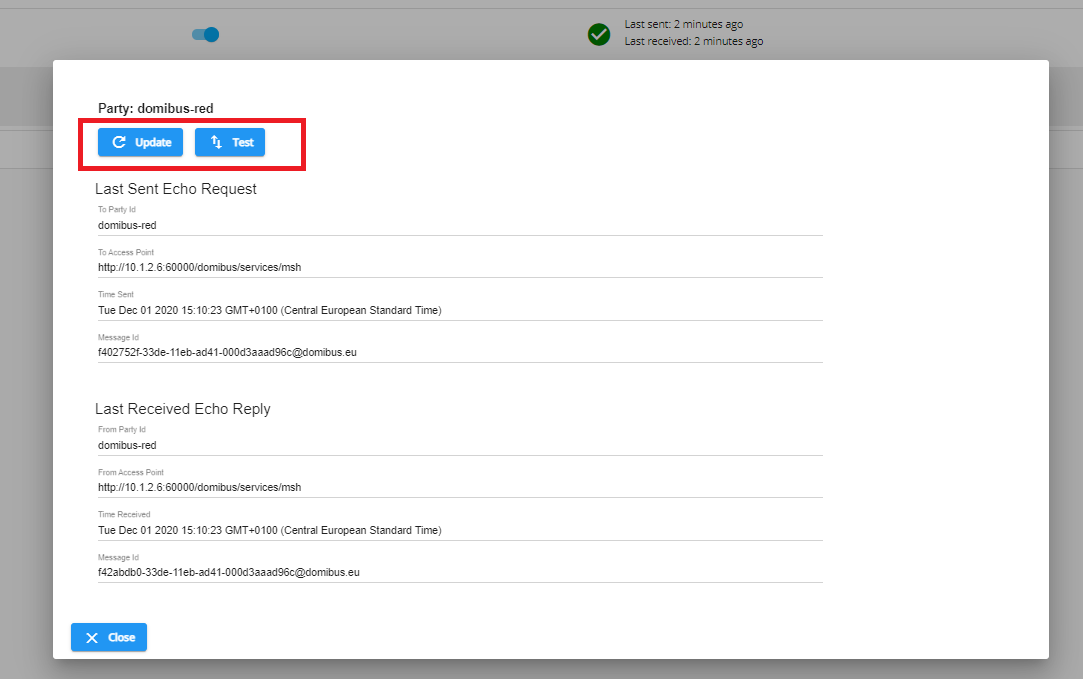Image resolution: width=1083 pixels, height=679 pixels.
Task: Click the refresh arrow icon on Update
Action: (119, 143)
